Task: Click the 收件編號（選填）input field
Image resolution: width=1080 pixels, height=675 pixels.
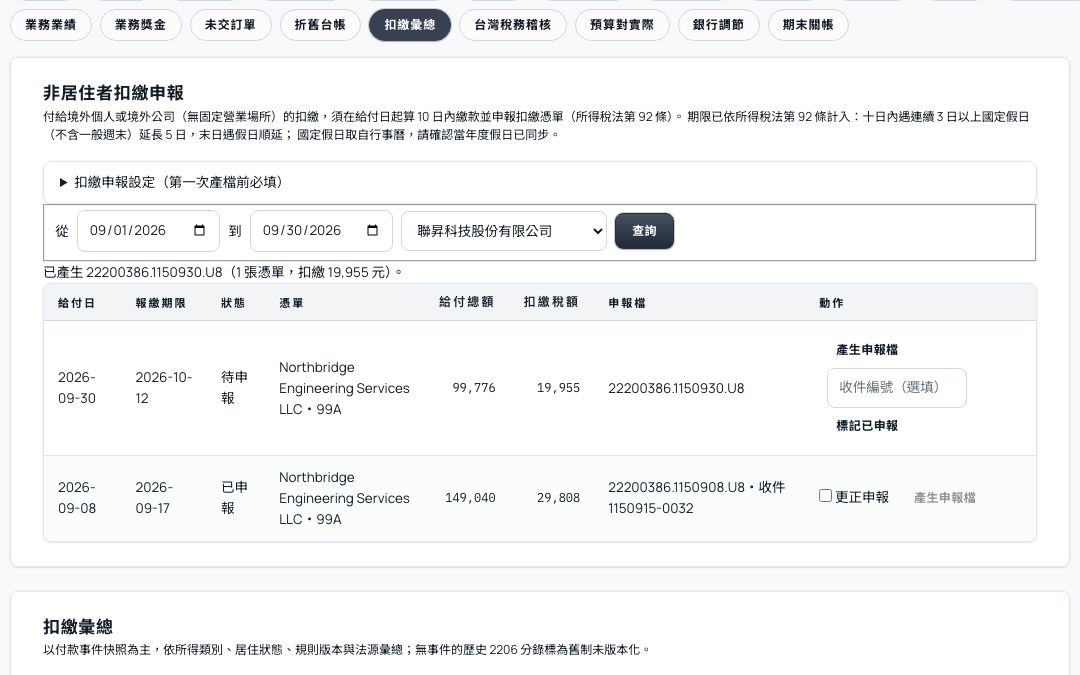Action: coord(896,388)
